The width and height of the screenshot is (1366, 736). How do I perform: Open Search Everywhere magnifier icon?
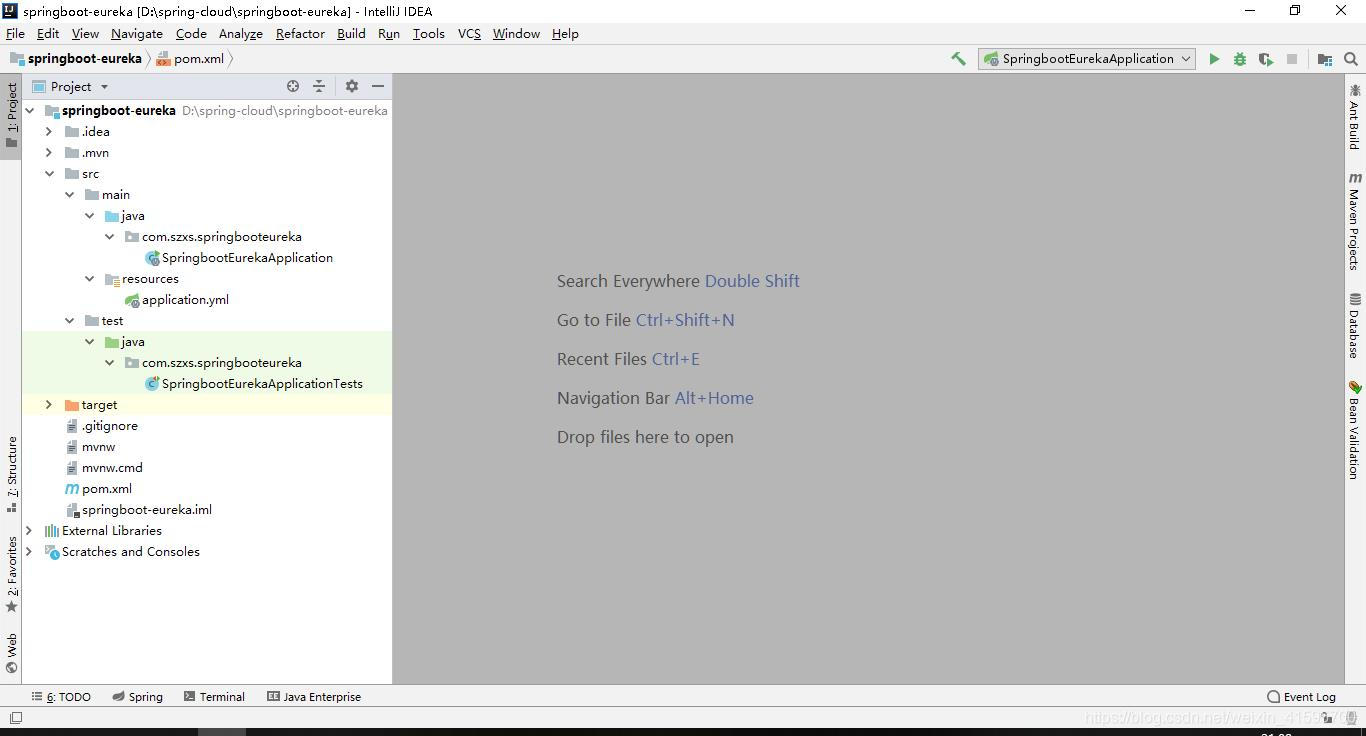pyautogui.click(x=1351, y=59)
